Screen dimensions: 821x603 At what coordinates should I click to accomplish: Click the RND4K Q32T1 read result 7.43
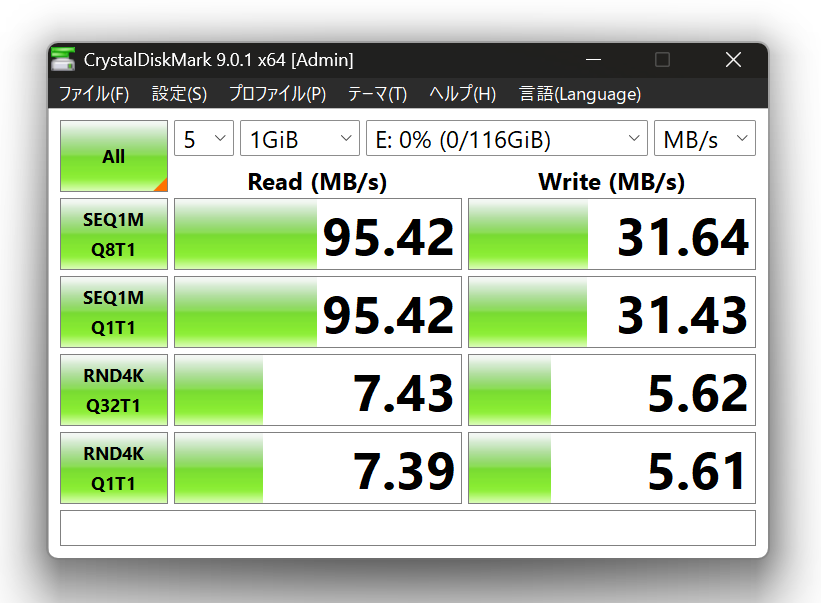(x=318, y=390)
